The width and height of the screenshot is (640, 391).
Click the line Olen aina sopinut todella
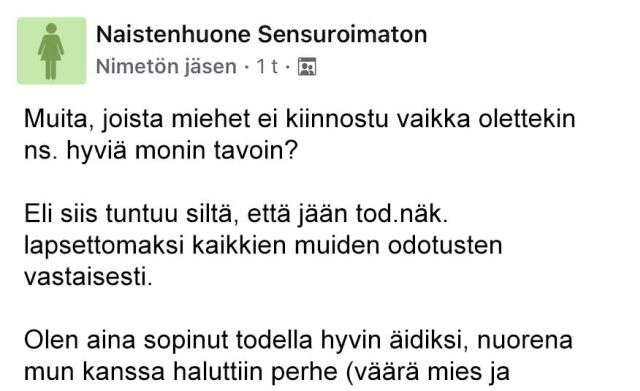click(x=298, y=341)
